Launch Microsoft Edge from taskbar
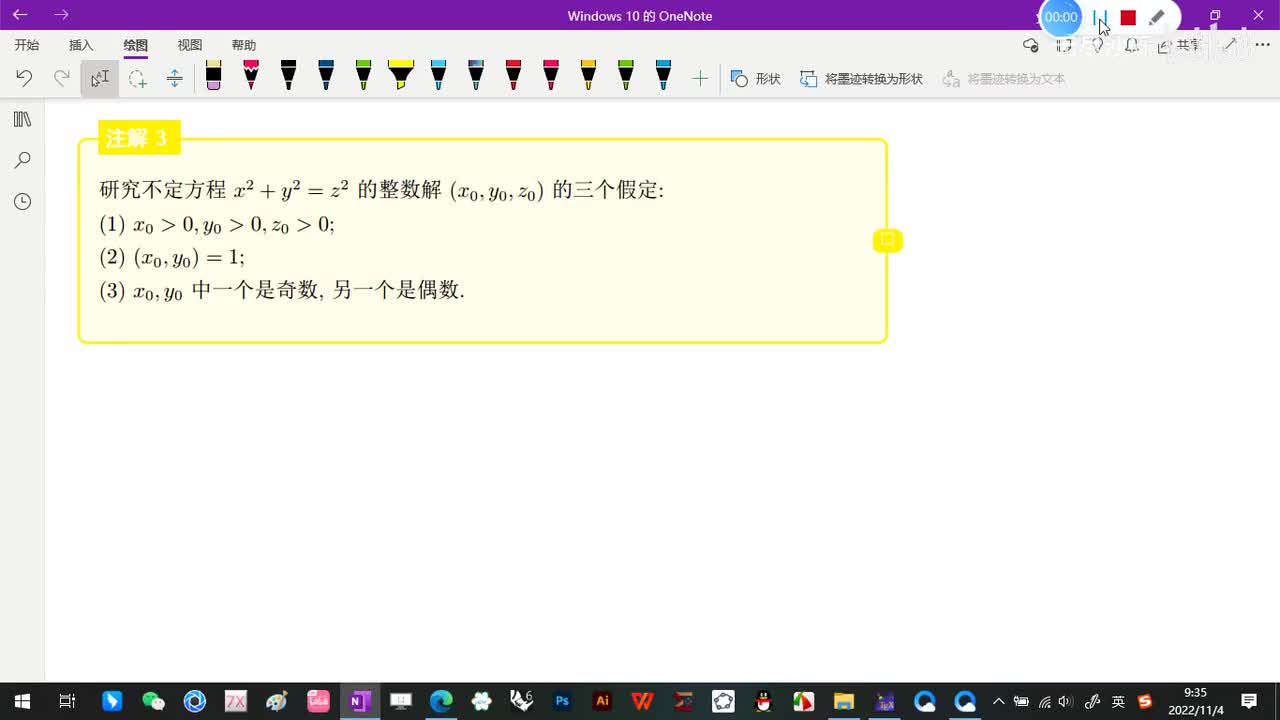This screenshot has width=1280, height=720. (x=441, y=701)
